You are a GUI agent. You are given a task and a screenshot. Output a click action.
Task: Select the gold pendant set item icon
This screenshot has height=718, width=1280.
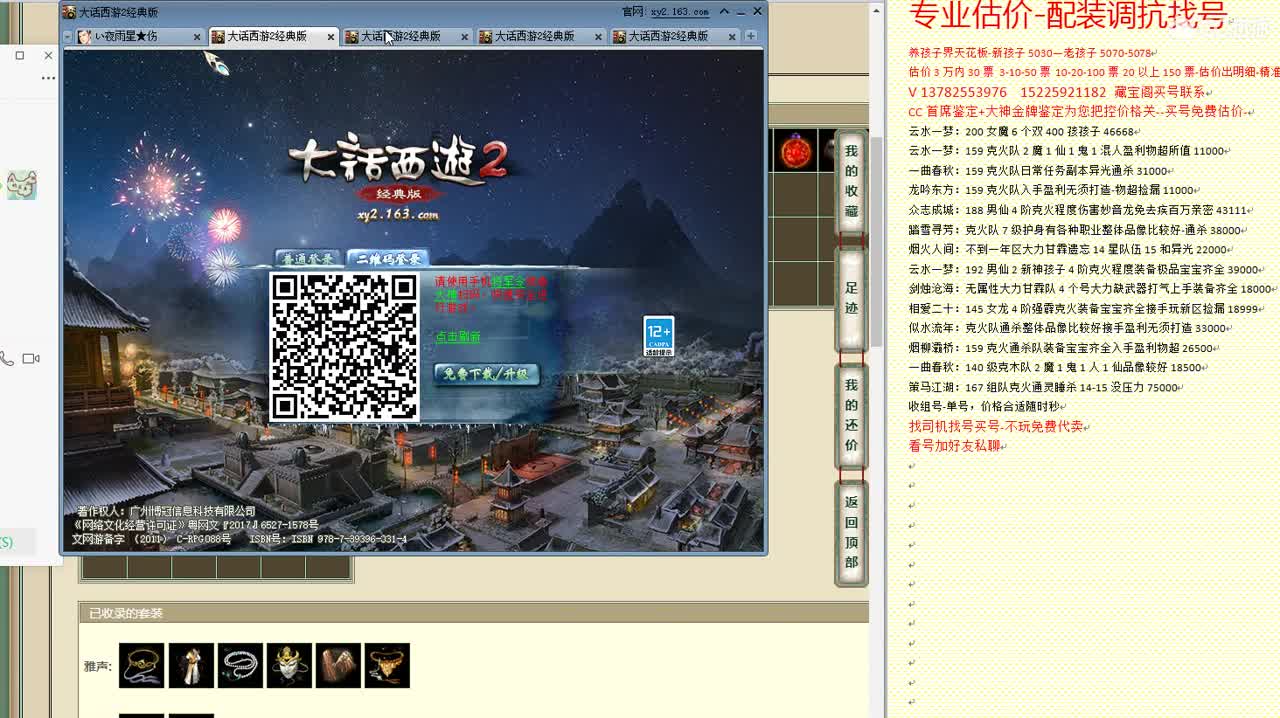(x=387, y=666)
